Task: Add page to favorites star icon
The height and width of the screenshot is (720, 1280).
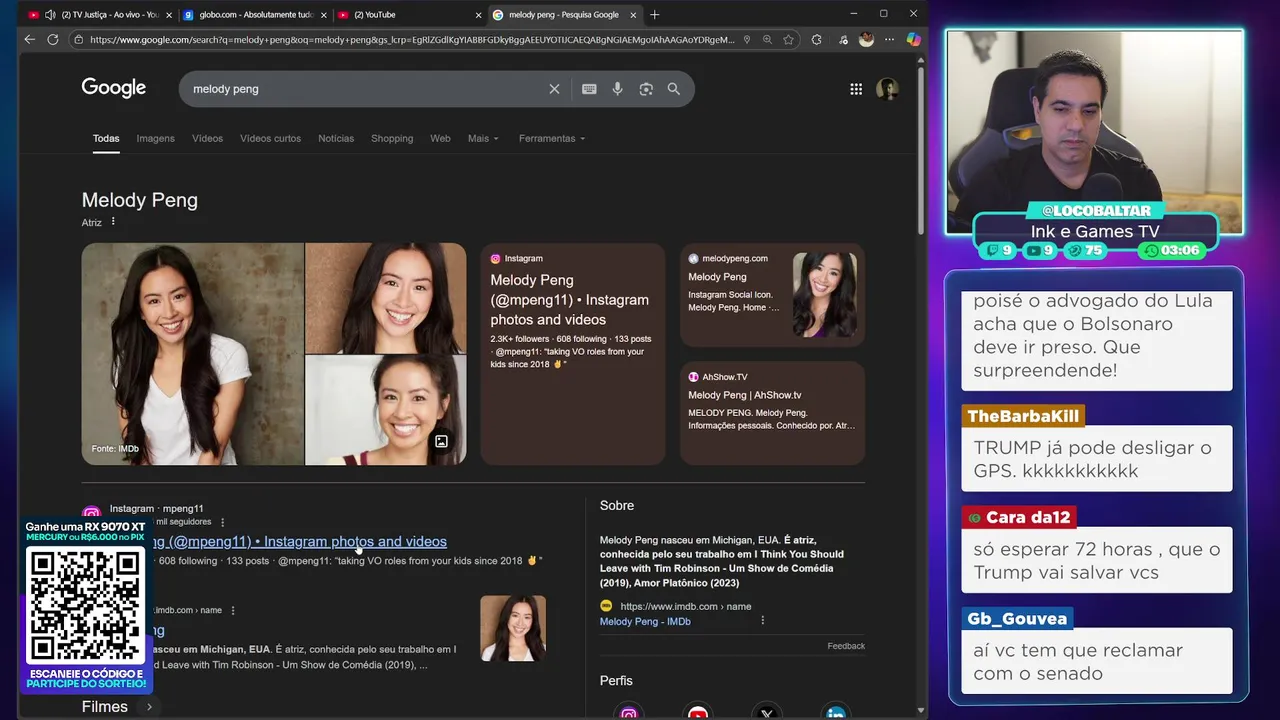Action: (789, 39)
